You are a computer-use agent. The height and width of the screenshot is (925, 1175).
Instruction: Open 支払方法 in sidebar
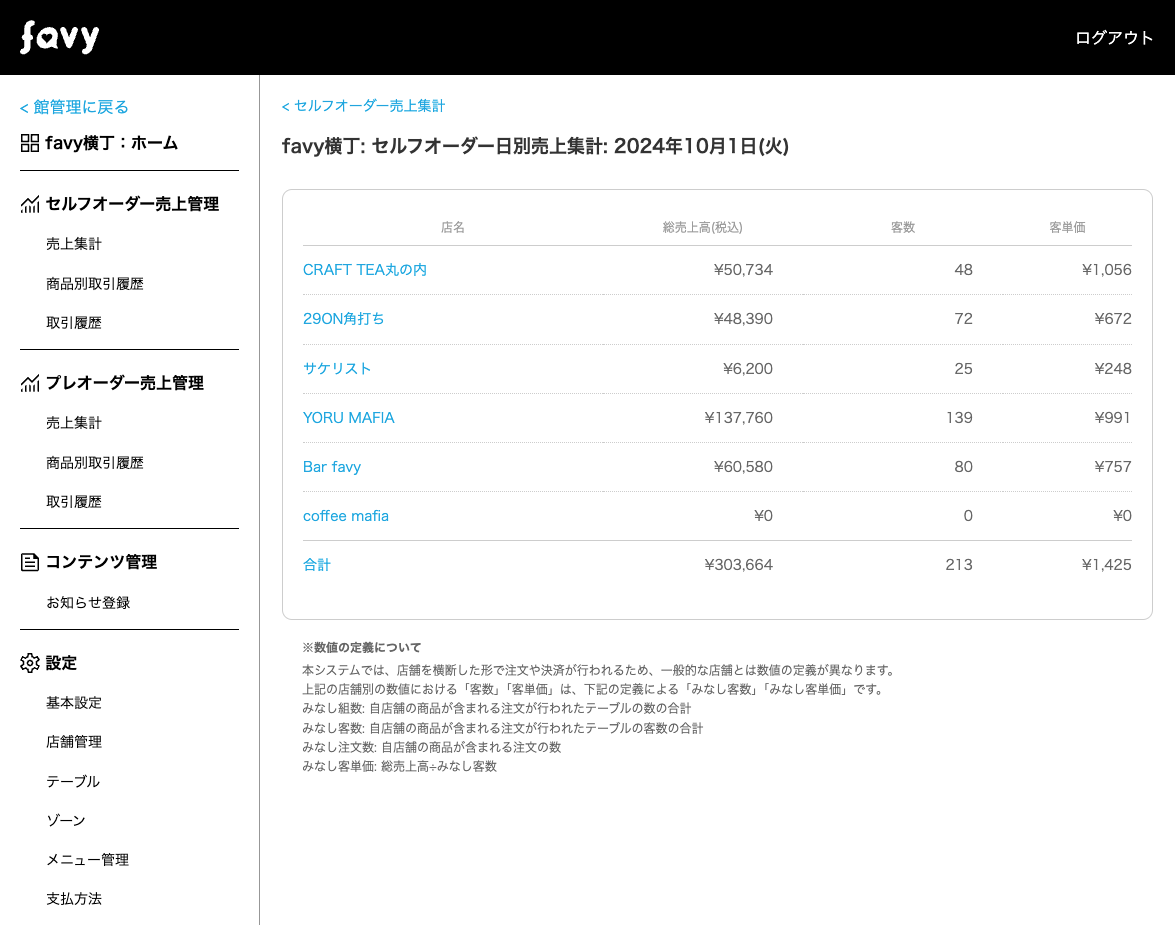[x=73, y=899]
